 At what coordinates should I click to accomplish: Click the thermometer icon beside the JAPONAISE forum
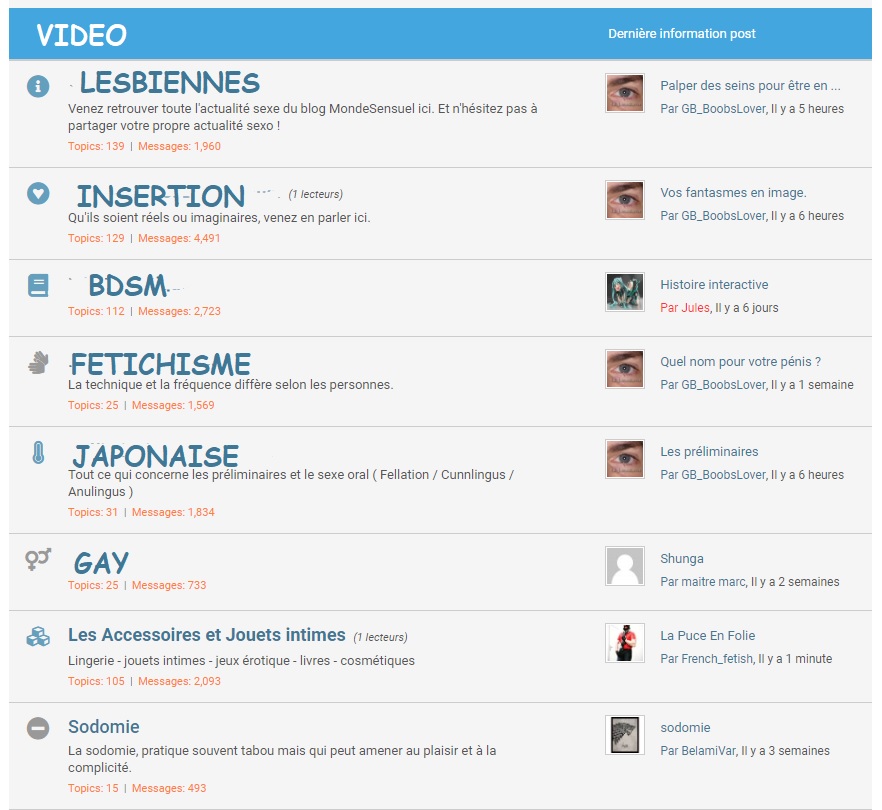(38, 453)
